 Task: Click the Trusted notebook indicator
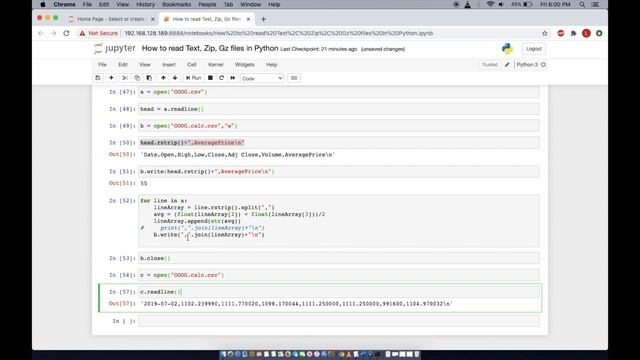(x=489, y=64)
